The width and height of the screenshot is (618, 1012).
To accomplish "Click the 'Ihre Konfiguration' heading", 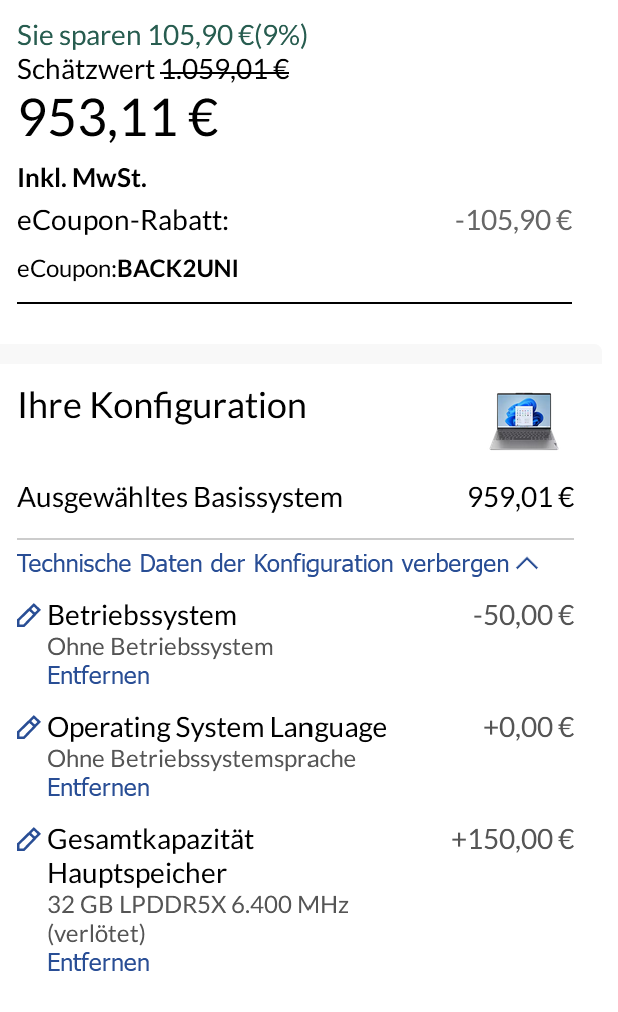I will pos(162,406).
